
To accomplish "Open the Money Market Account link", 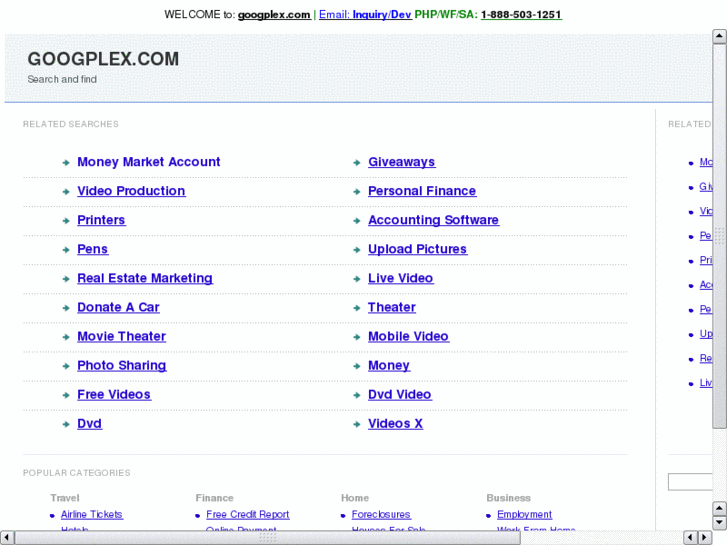I will [148, 162].
